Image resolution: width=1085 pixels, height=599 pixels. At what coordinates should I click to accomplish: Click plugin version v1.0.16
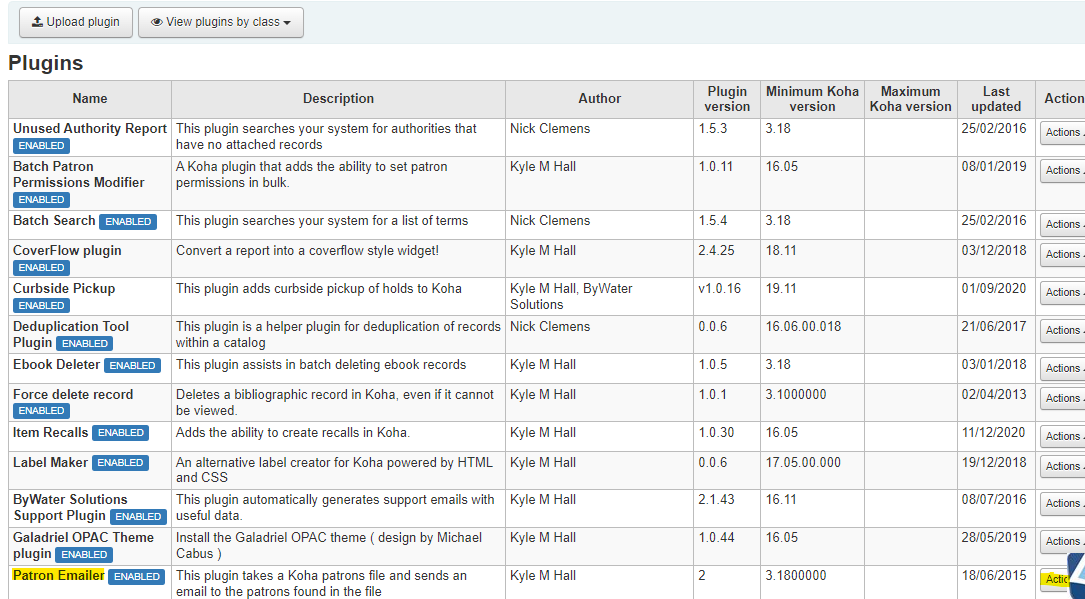click(720, 288)
